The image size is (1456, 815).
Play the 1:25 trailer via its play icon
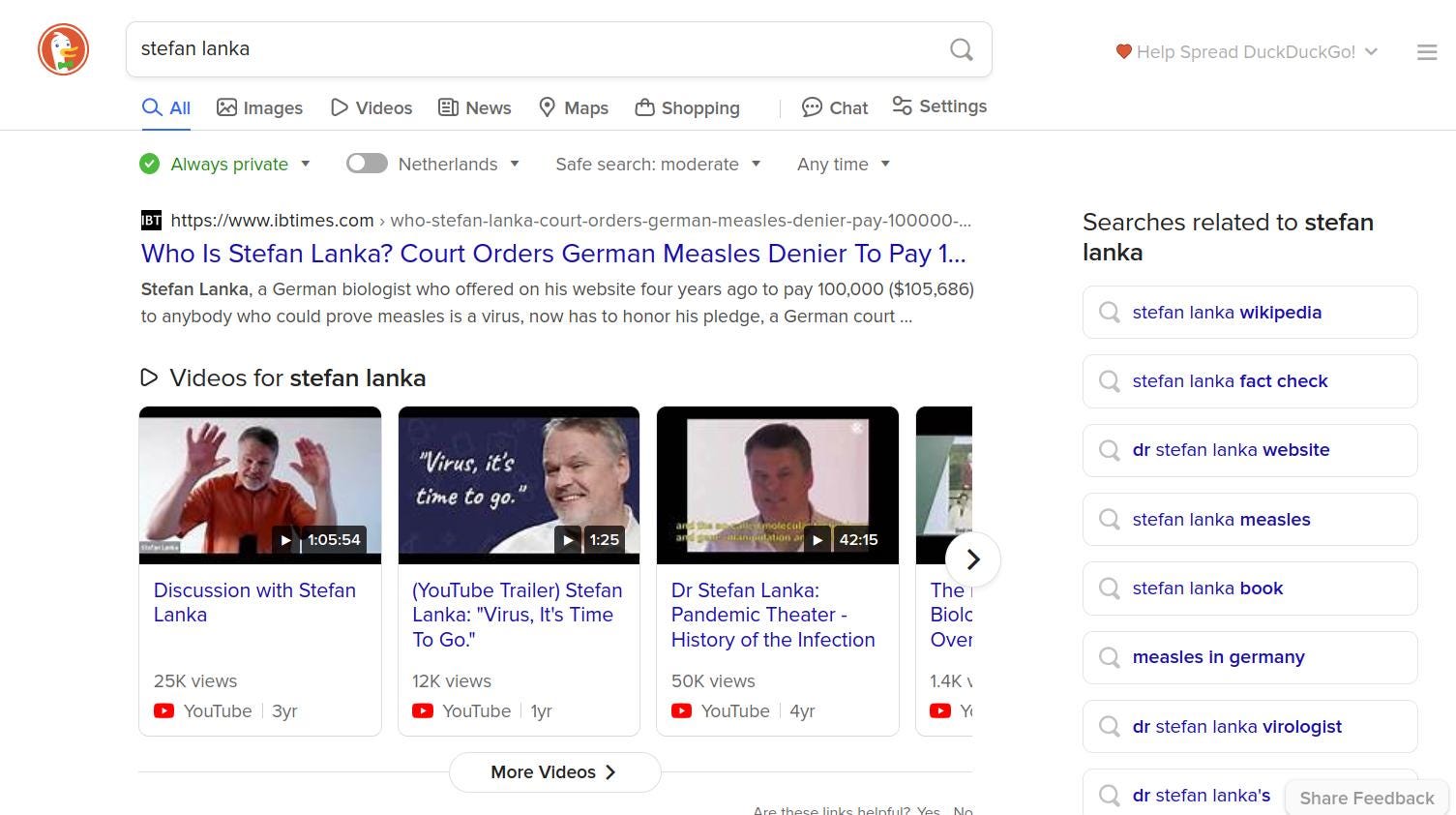coord(568,540)
